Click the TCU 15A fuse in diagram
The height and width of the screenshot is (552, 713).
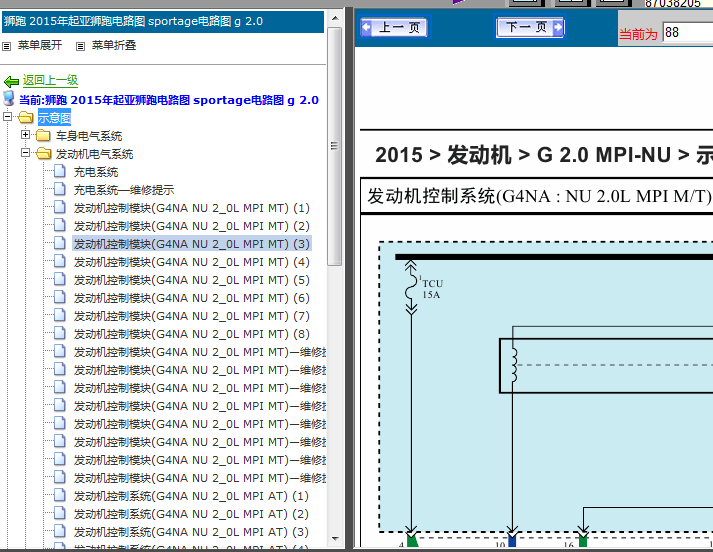click(412, 287)
